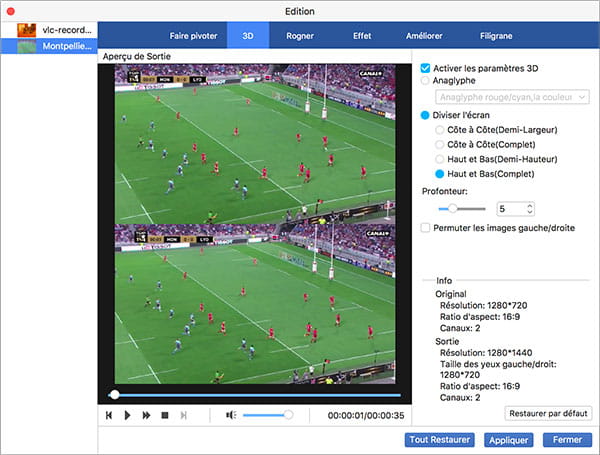Switch to the Rogner tab

pyautogui.click(x=301, y=36)
